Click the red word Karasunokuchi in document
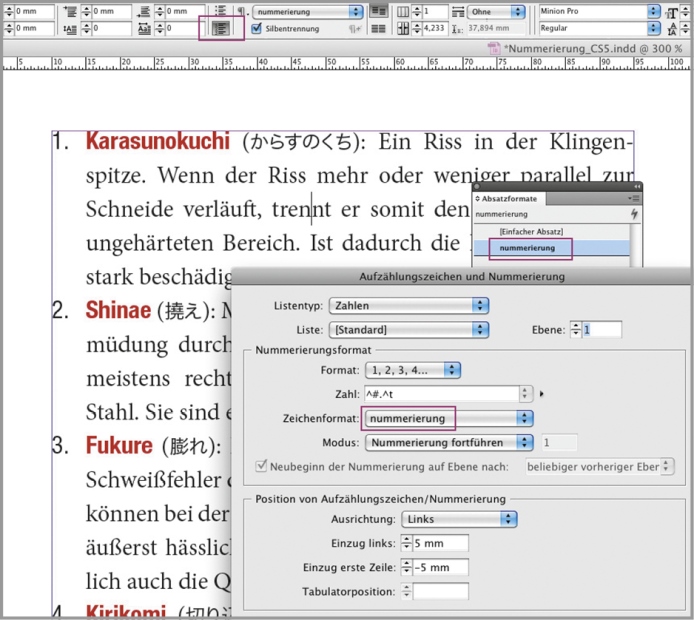The width and height of the screenshot is (694, 620). click(158, 141)
